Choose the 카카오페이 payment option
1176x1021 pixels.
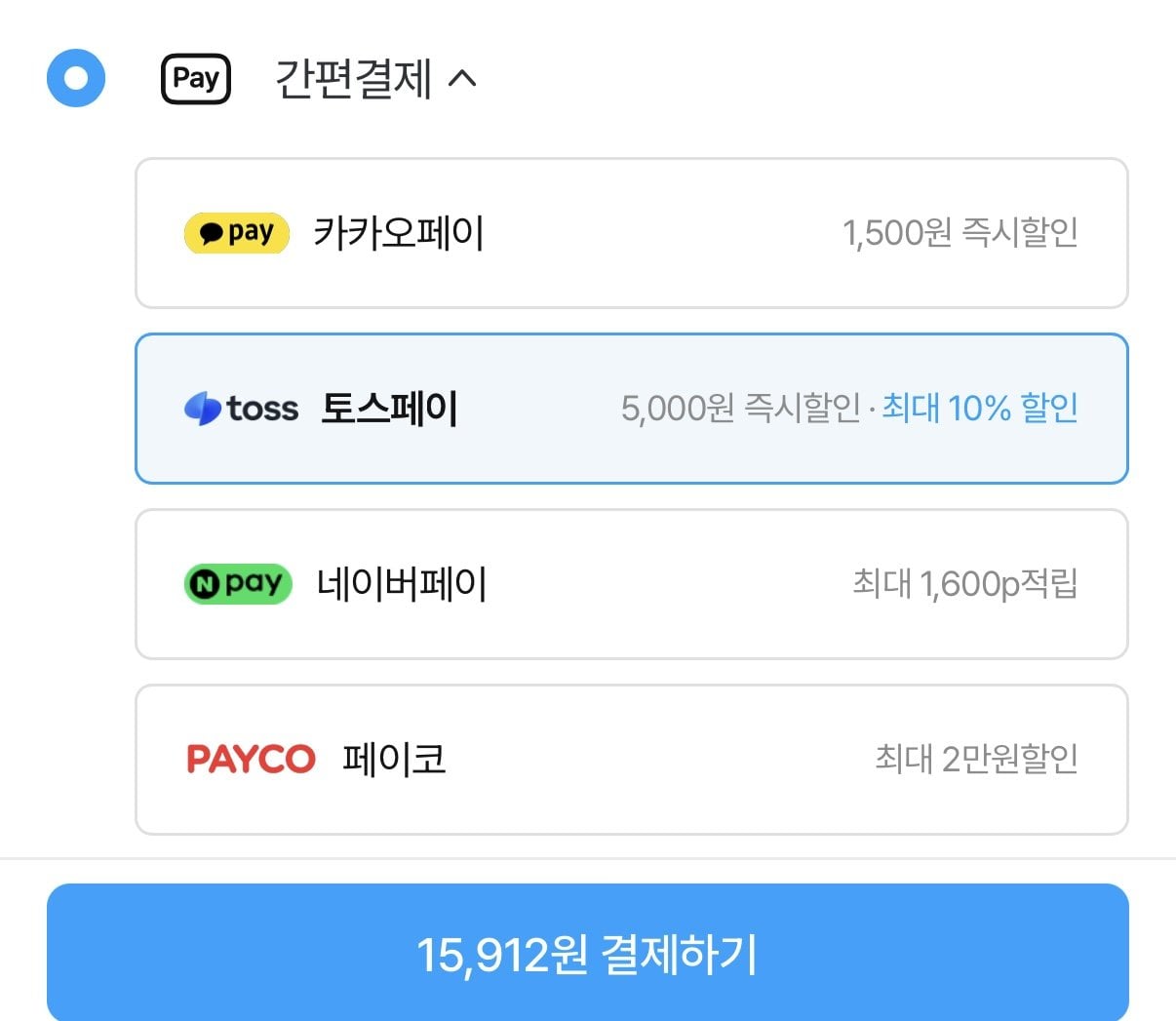[x=632, y=233]
